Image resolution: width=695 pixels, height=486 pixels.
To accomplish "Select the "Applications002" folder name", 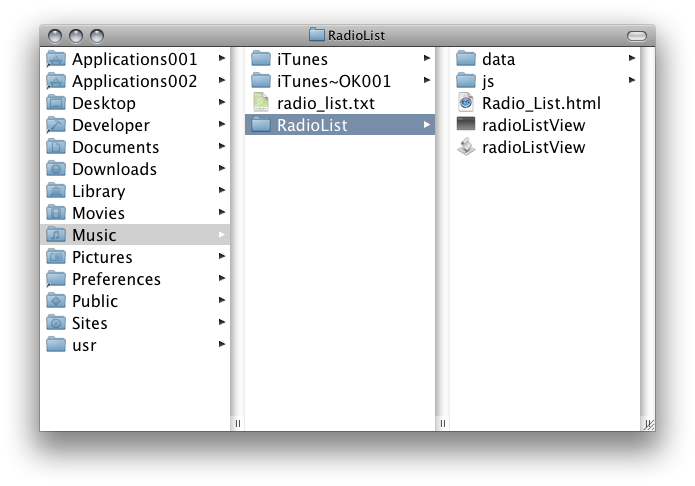I will (135, 82).
